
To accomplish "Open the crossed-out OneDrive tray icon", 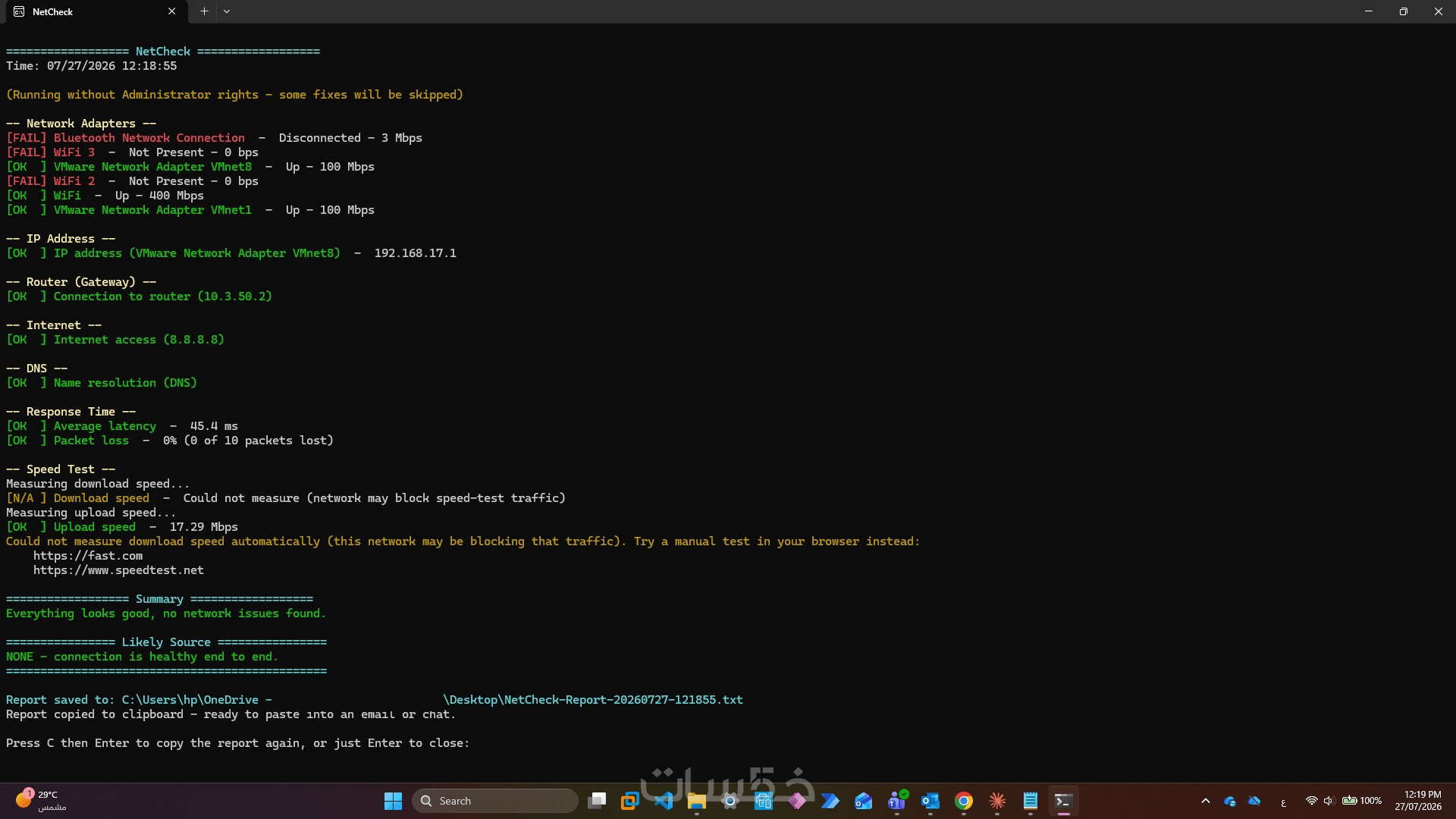I will (1254, 801).
